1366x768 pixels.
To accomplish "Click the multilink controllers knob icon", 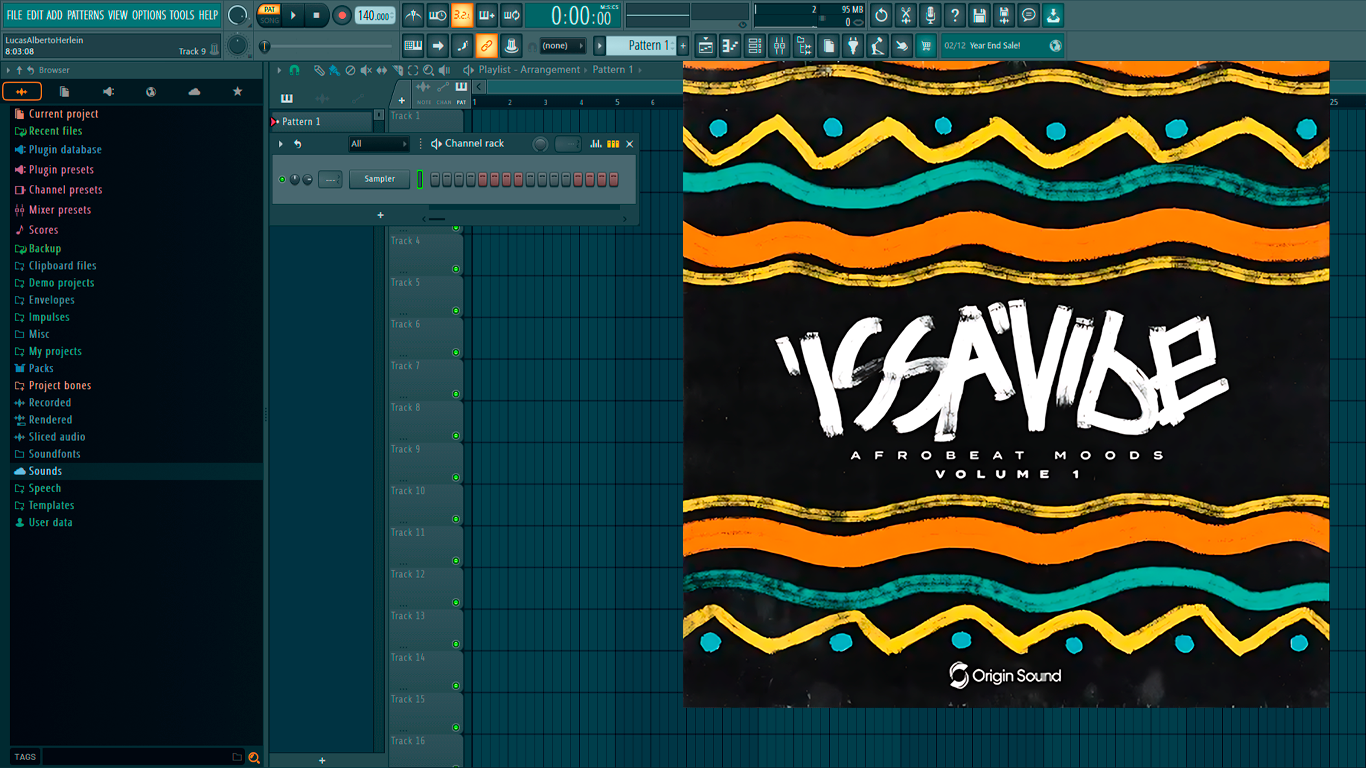I will tap(511, 45).
